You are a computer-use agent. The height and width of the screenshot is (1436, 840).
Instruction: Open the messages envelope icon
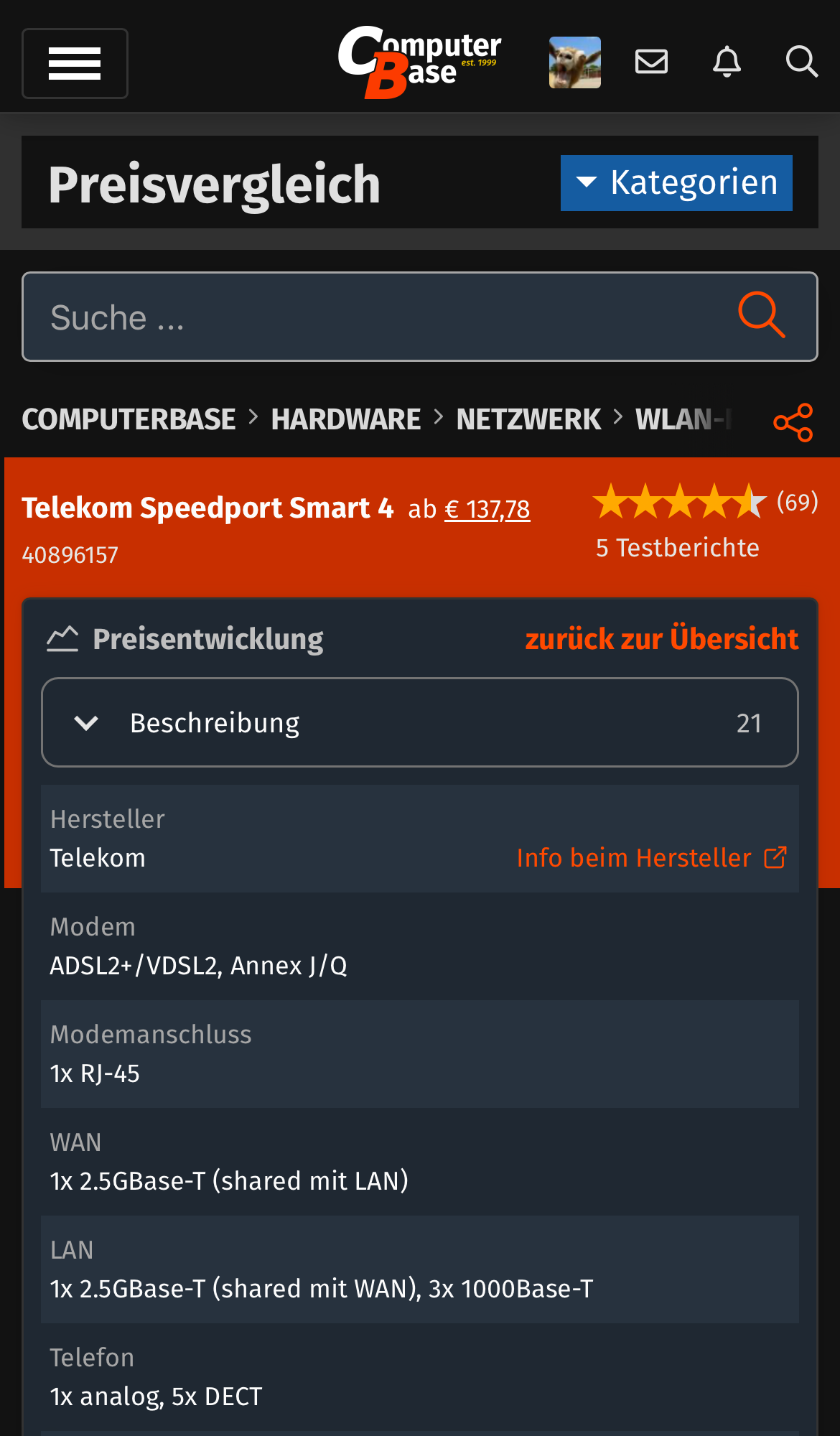point(651,62)
